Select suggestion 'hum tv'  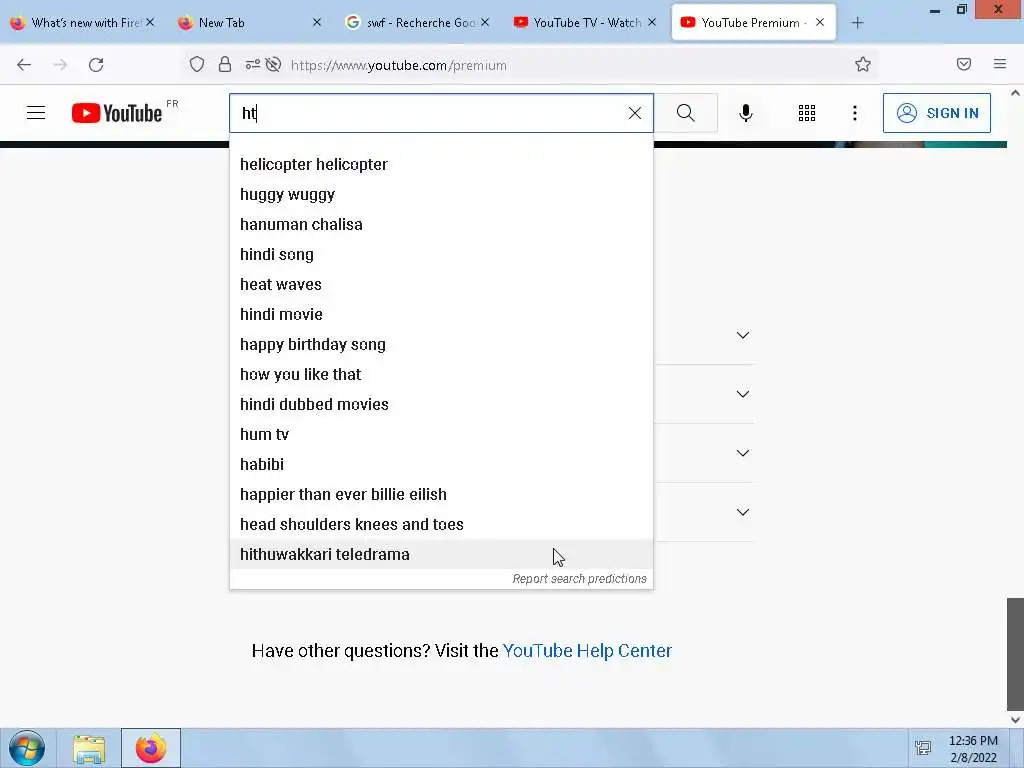coord(441,435)
